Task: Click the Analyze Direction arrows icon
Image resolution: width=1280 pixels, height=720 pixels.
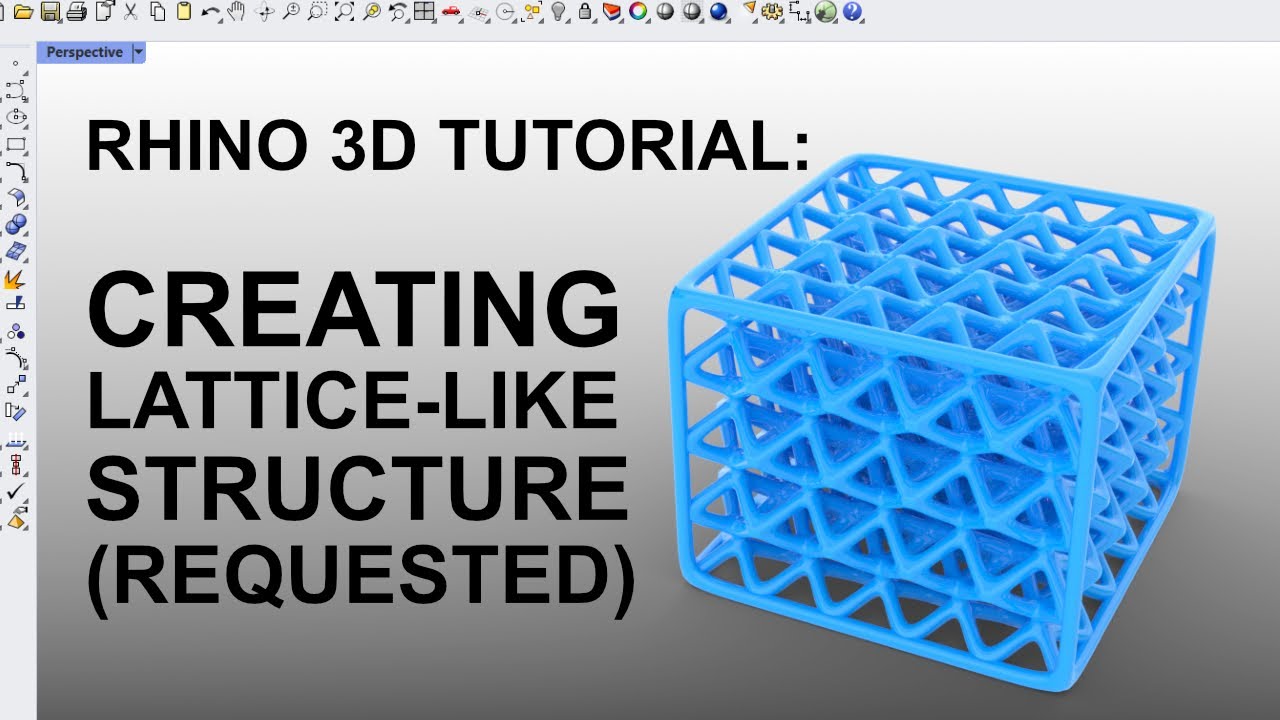Action: pyautogui.click(x=16, y=439)
